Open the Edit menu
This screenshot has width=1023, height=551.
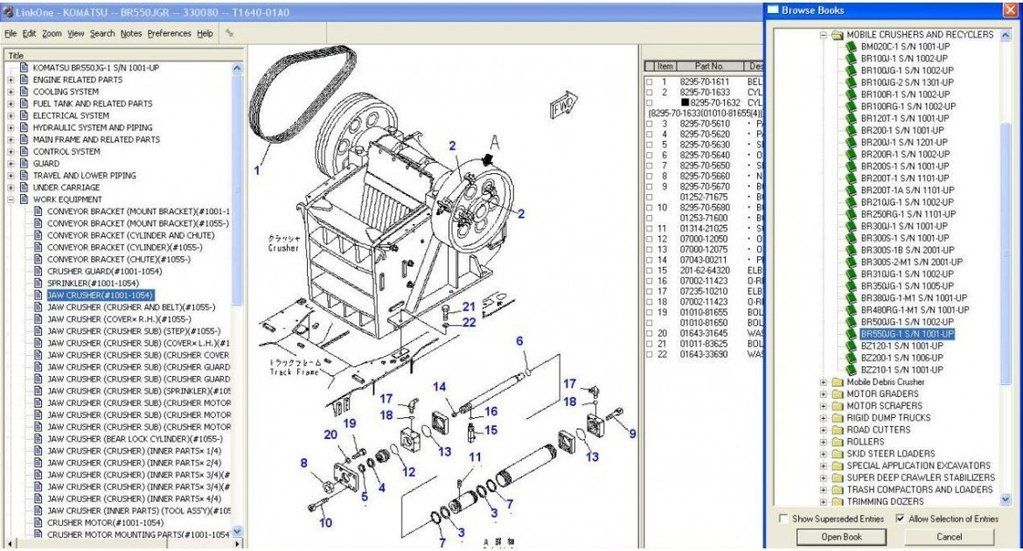29,33
